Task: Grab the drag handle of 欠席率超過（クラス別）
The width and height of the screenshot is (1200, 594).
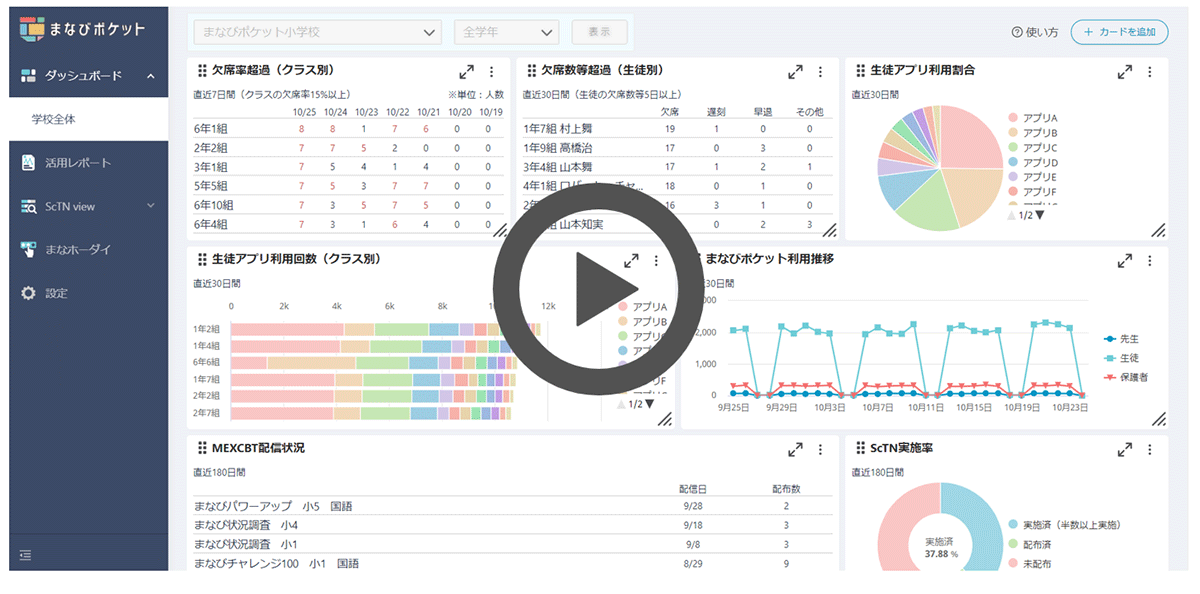Action: click(202, 71)
